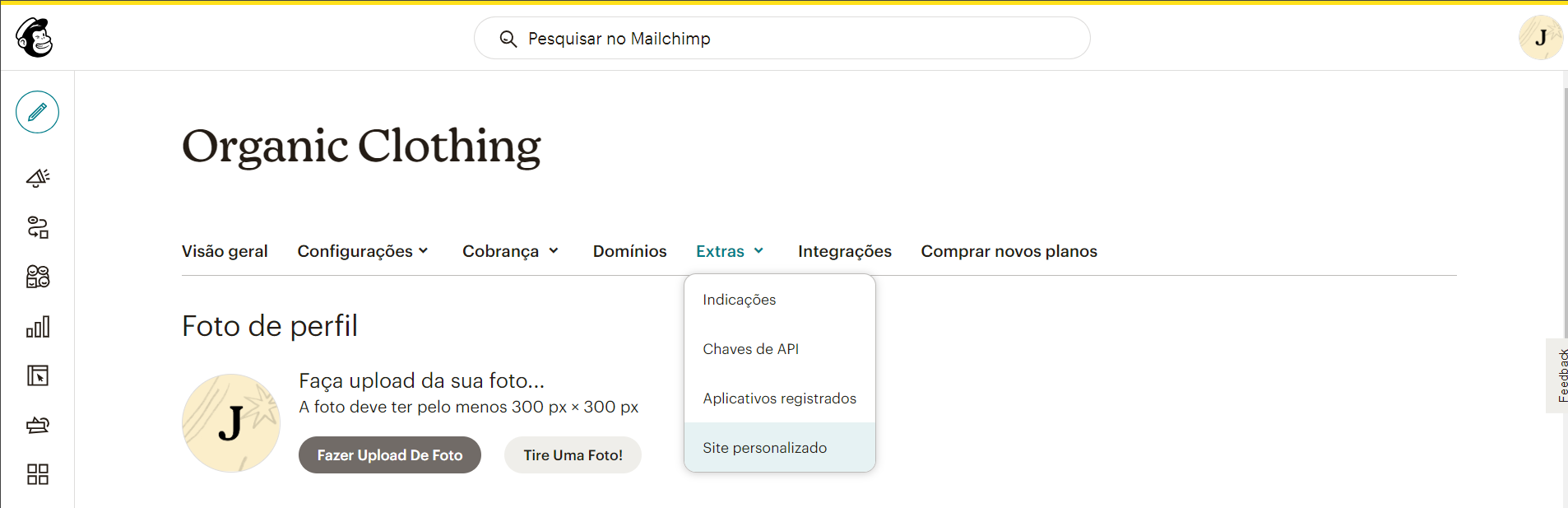Choose Site personalizado from Extras menu
This screenshot has height=508, width=1568.
pyautogui.click(x=764, y=448)
